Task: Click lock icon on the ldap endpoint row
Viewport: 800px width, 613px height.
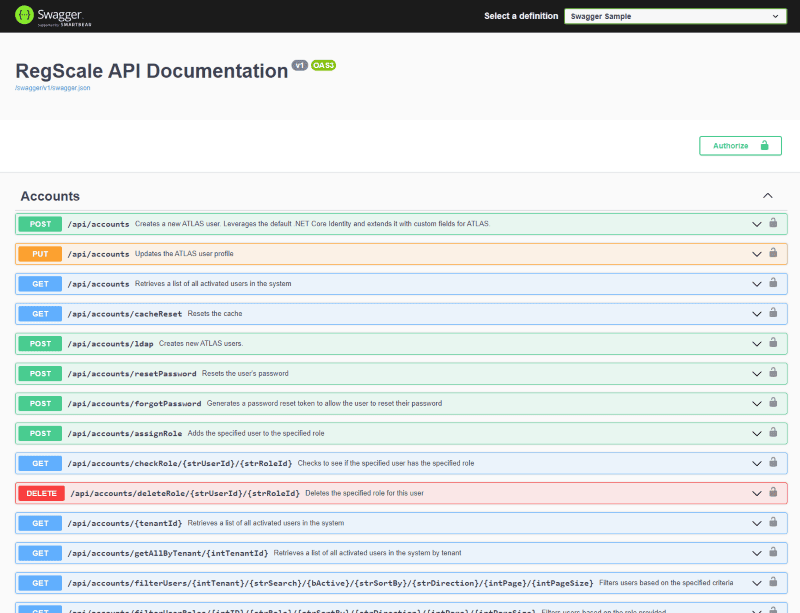Action: pyautogui.click(x=773, y=342)
